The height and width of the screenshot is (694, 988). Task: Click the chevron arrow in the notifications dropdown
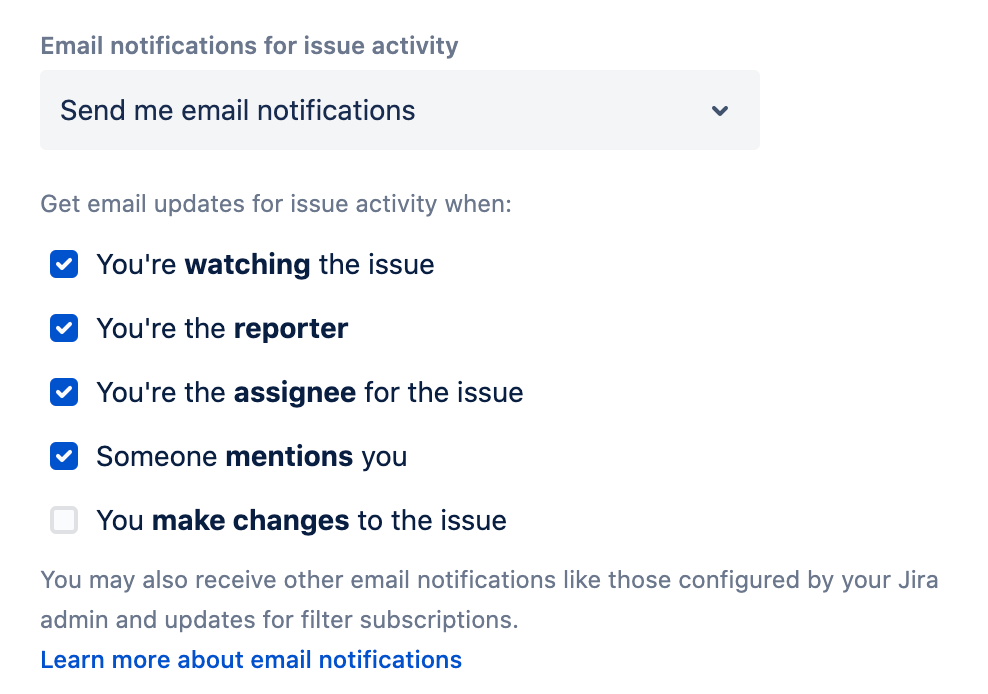(x=720, y=111)
